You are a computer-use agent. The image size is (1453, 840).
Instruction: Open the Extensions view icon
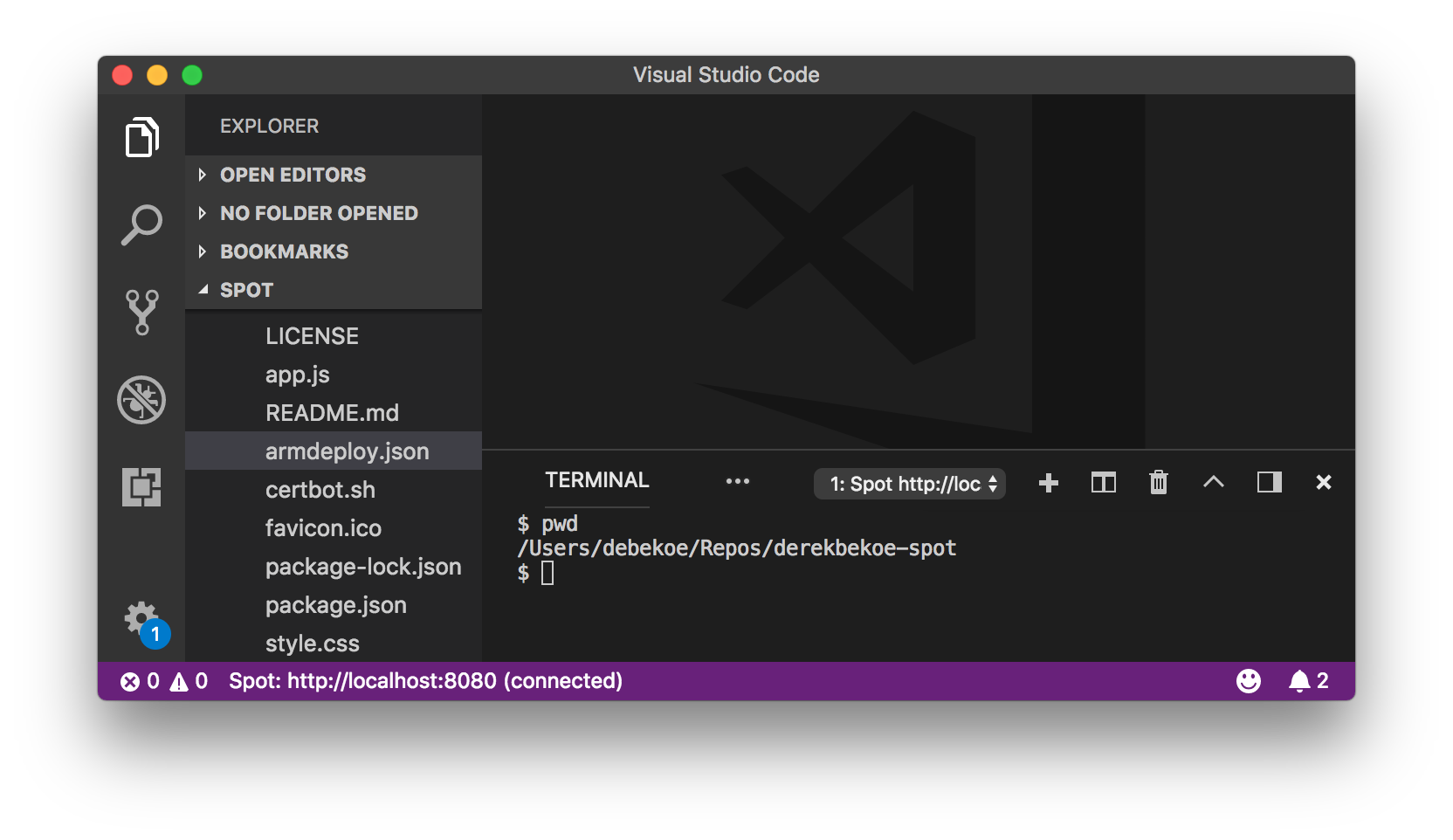(141, 487)
